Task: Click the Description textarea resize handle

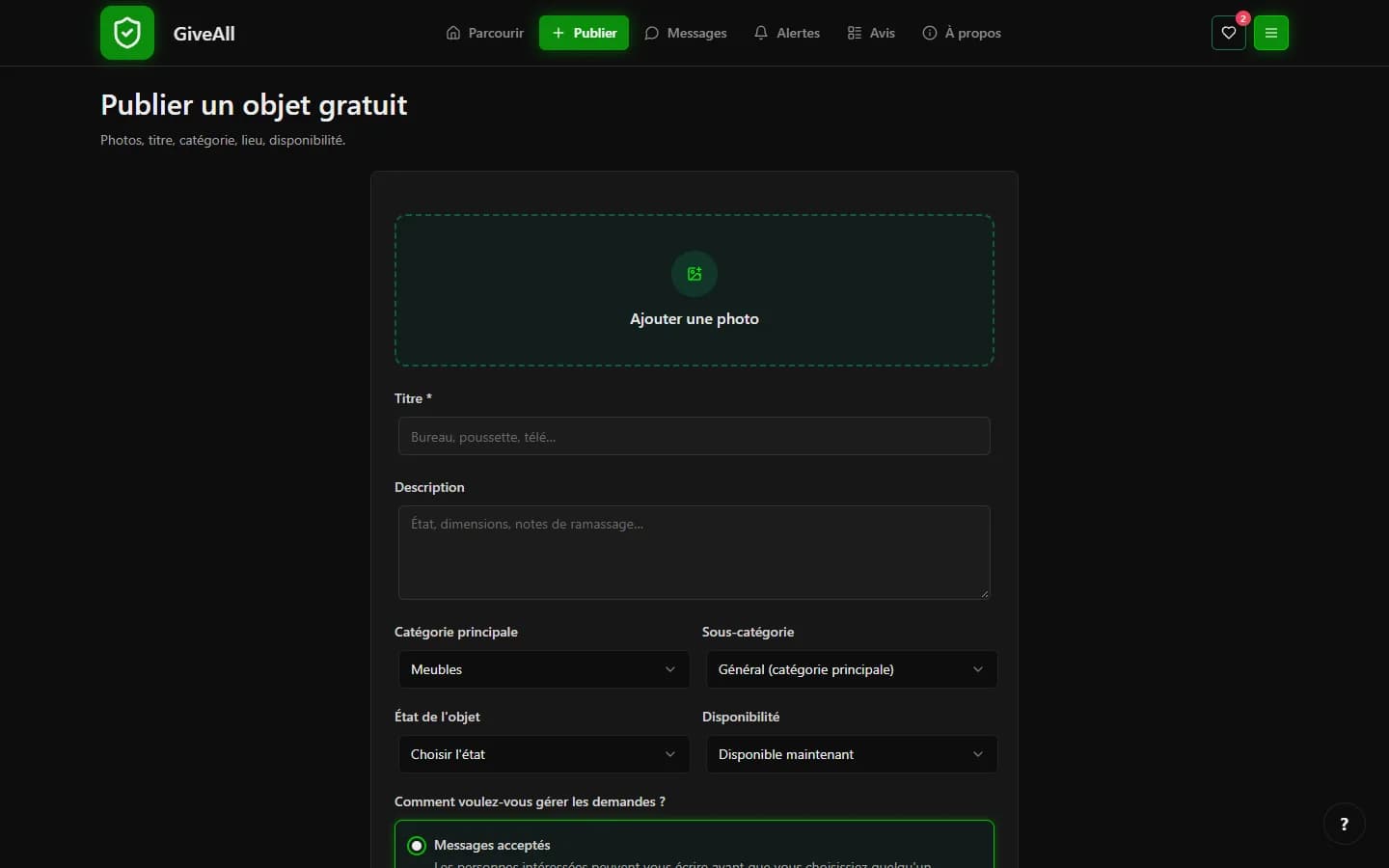Action: (x=984, y=593)
